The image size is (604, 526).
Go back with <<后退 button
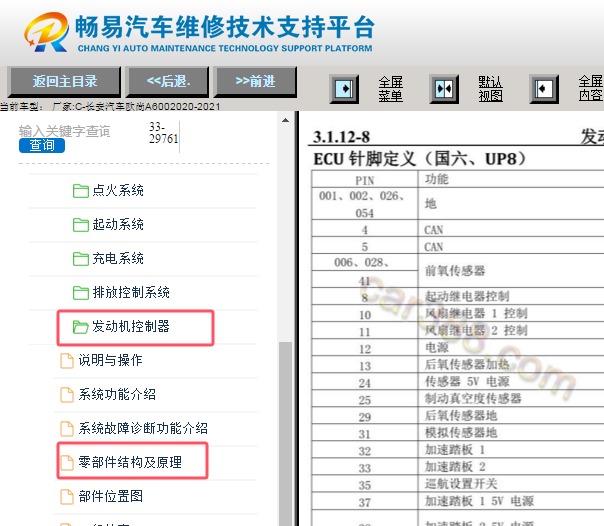168,81
